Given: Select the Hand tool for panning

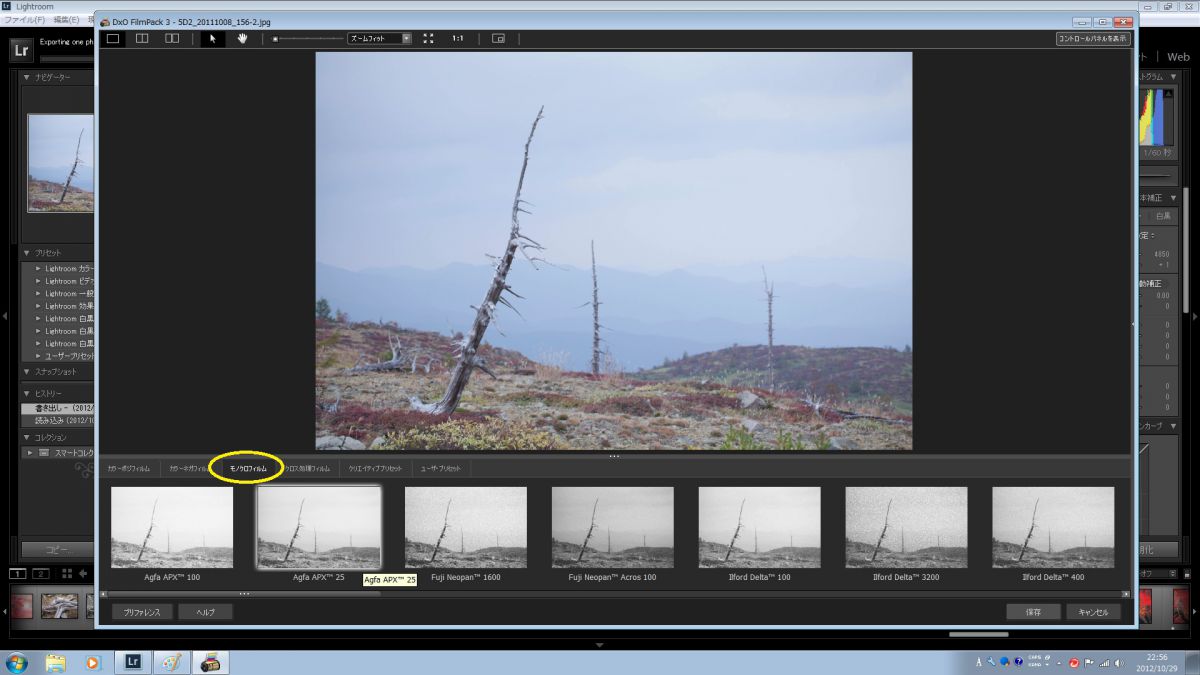Looking at the screenshot, I should [243, 38].
